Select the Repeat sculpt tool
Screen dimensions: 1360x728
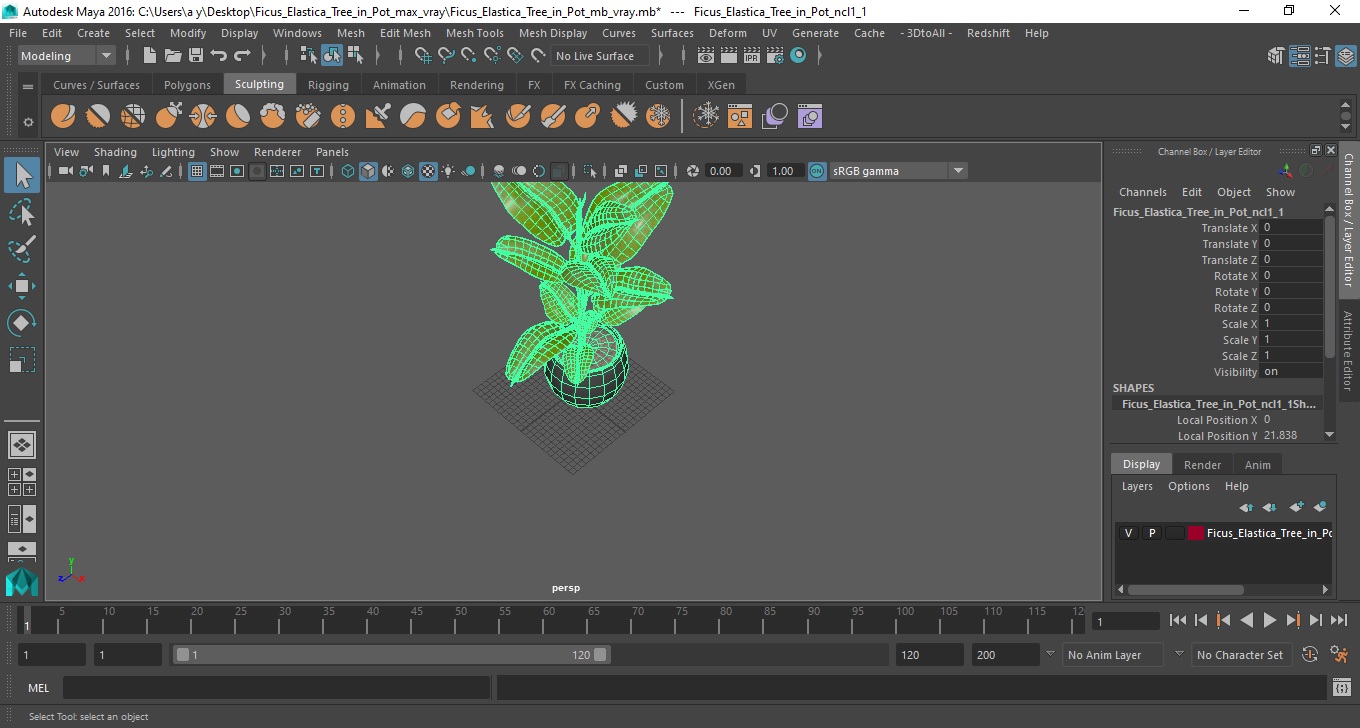pyautogui.click(x=343, y=117)
